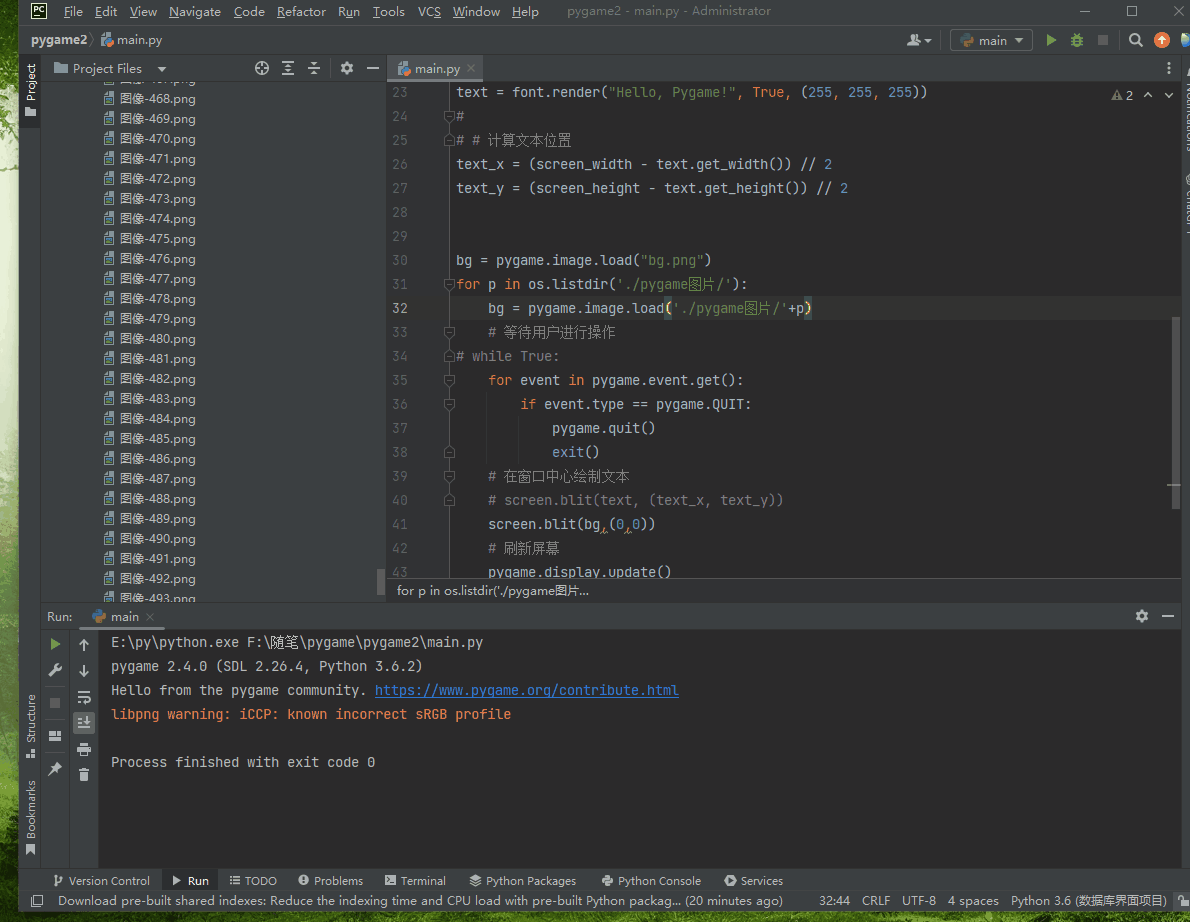The width and height of the screenshot is (1190, 922).
Task: Expand the Project Files view dropdown
Action: click(x=161, y=68)
